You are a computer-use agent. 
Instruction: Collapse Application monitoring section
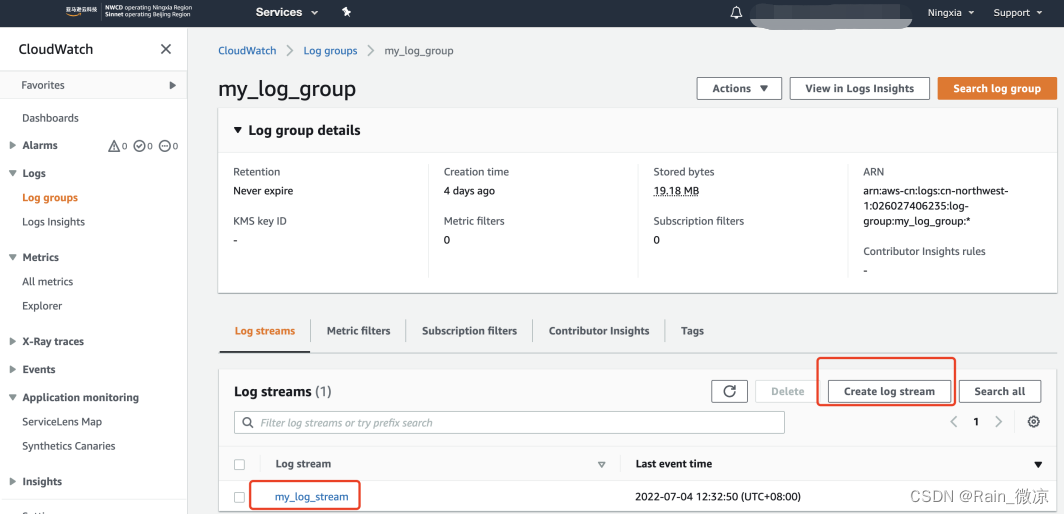tap(13, 397)
